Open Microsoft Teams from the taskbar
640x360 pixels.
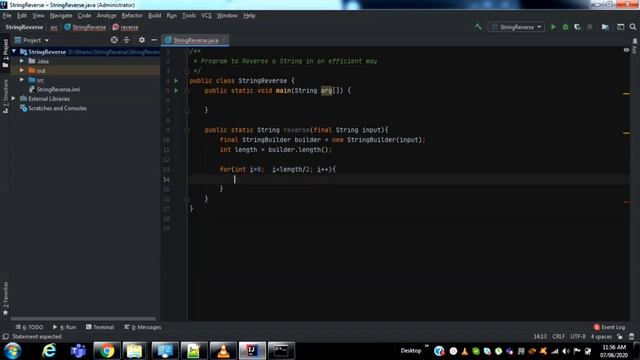pyautogui.click(x=78, y=351)
